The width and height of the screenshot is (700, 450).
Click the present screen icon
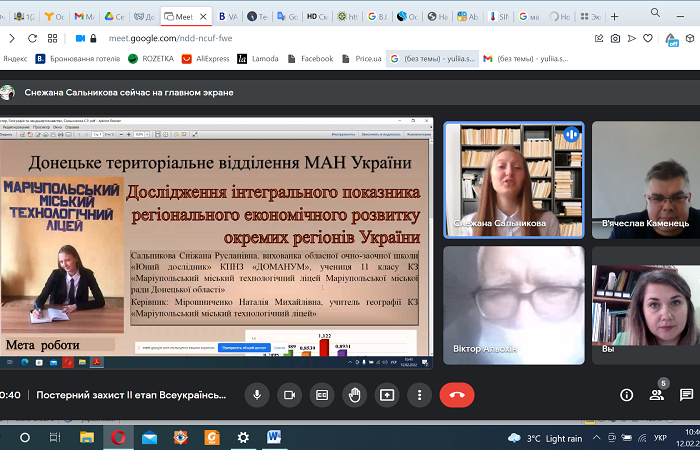click(x=387, y=394)
